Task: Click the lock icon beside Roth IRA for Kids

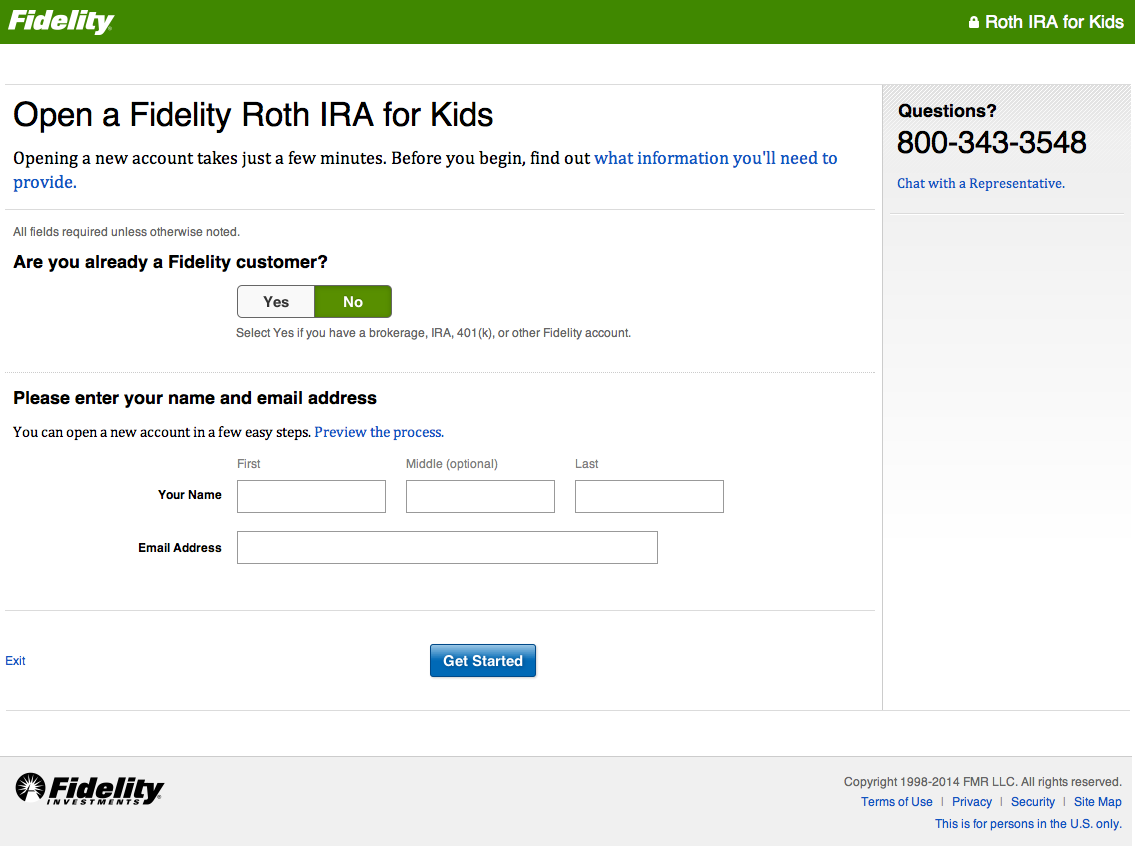Action: [973, 22]
